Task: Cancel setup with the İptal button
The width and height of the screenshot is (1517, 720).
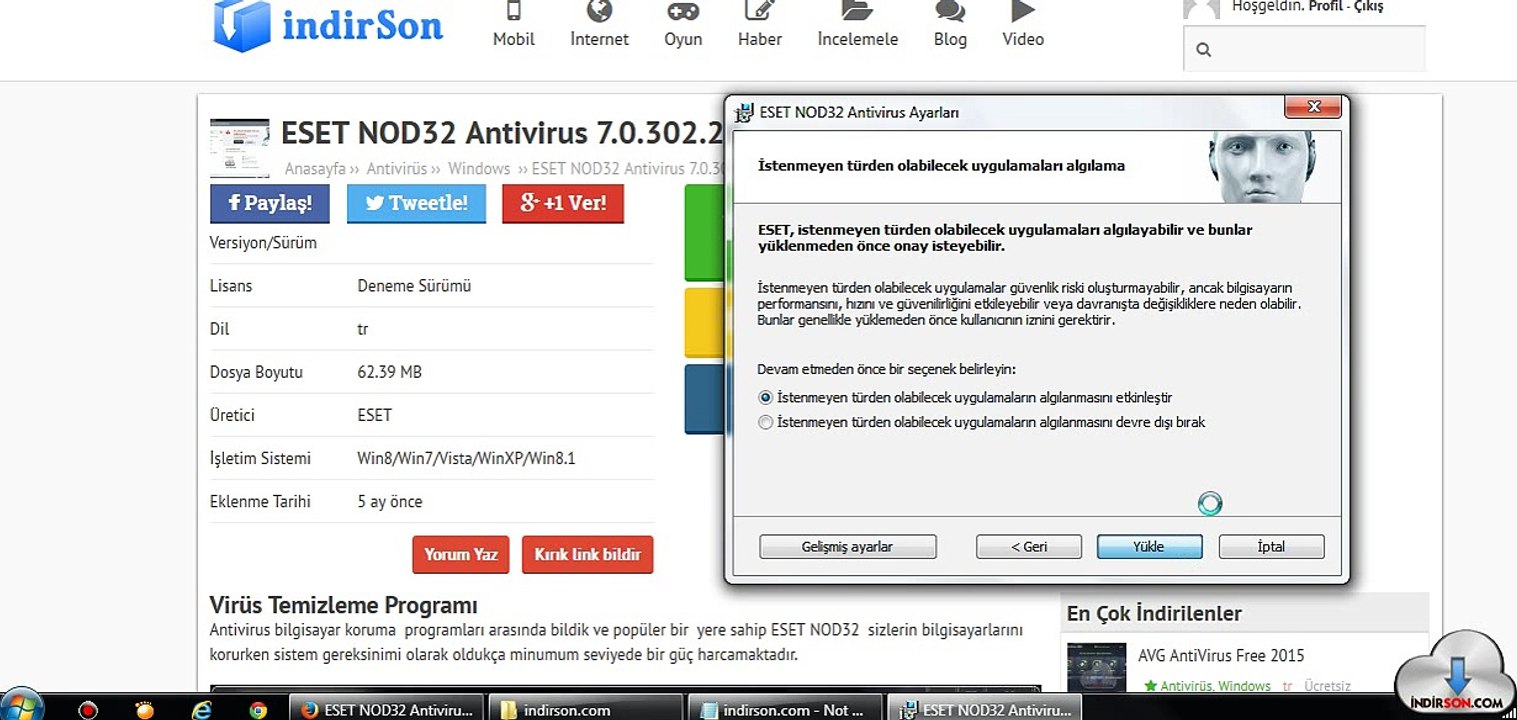Action: (x=1272, y=547)
